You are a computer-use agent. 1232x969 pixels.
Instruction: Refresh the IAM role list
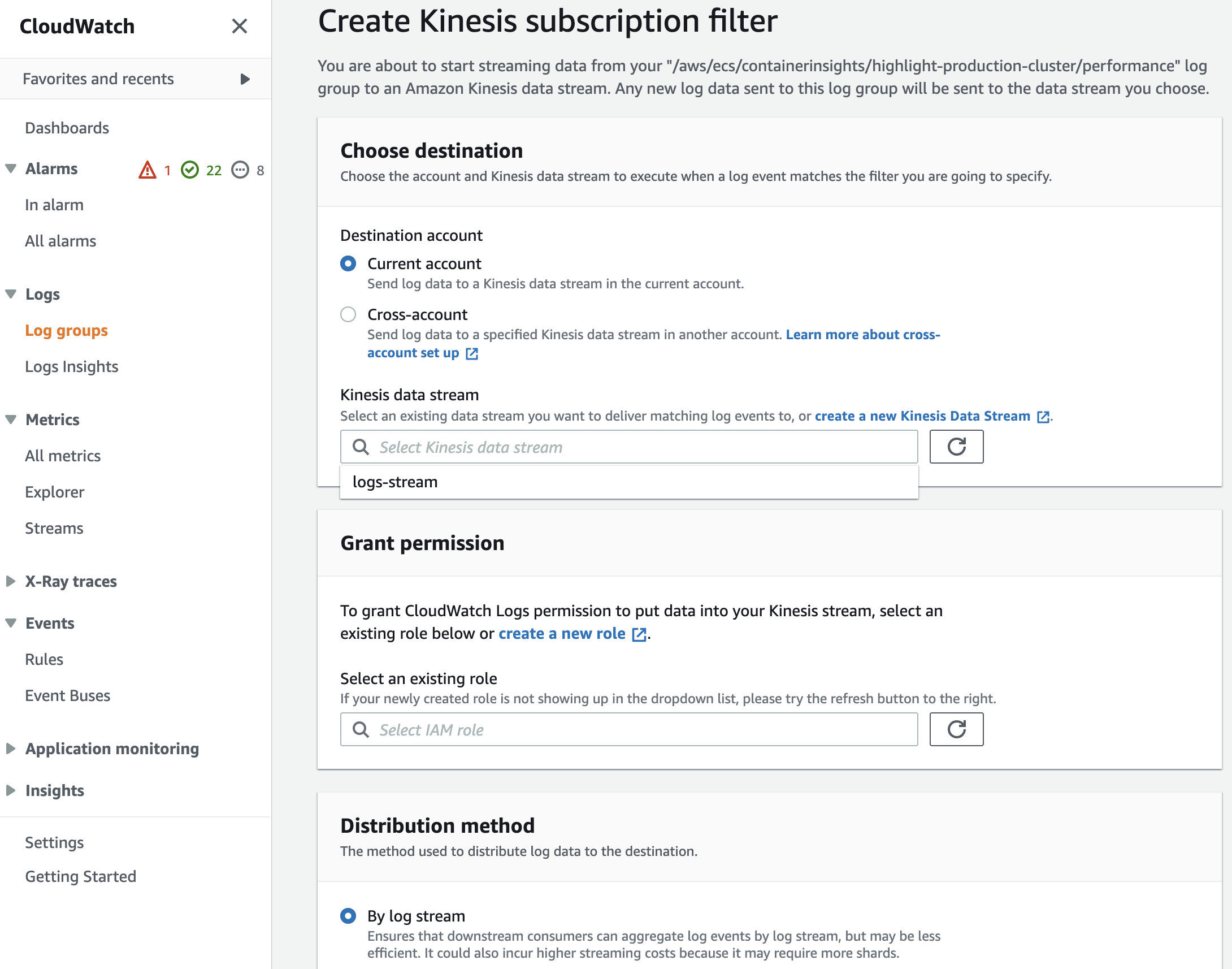pos(956,730)
